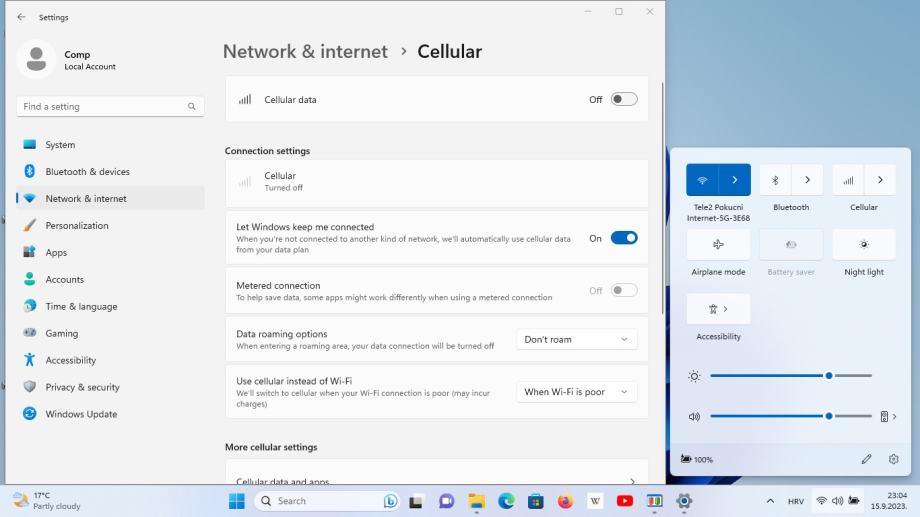This screenshot has height=517, width=920.
Task: Open the clock showing 23:04
Action: (888, 501)
